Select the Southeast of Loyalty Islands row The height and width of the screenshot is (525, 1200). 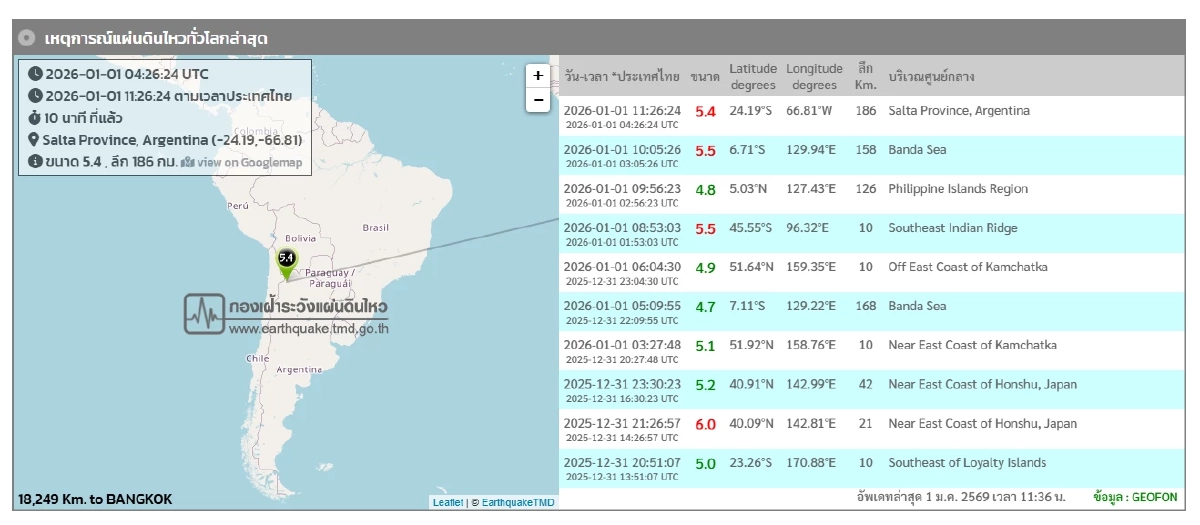[x=967, y=462]
